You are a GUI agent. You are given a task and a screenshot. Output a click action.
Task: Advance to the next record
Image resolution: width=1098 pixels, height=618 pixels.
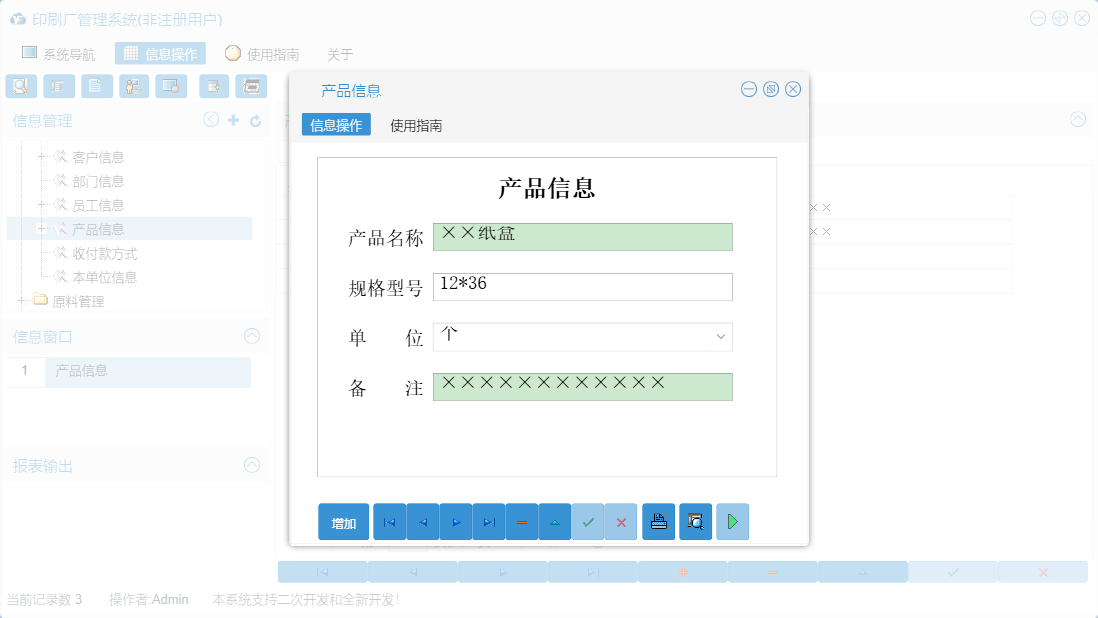455,521
